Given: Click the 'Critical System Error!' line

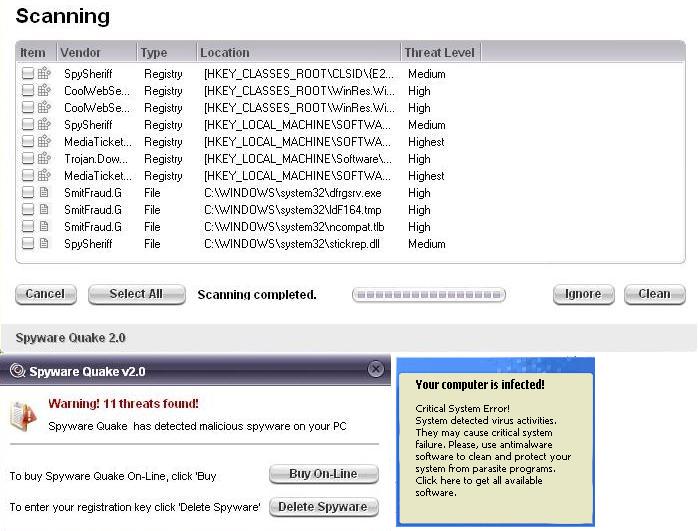Looking at the screenshot, I should pos(462,408).
